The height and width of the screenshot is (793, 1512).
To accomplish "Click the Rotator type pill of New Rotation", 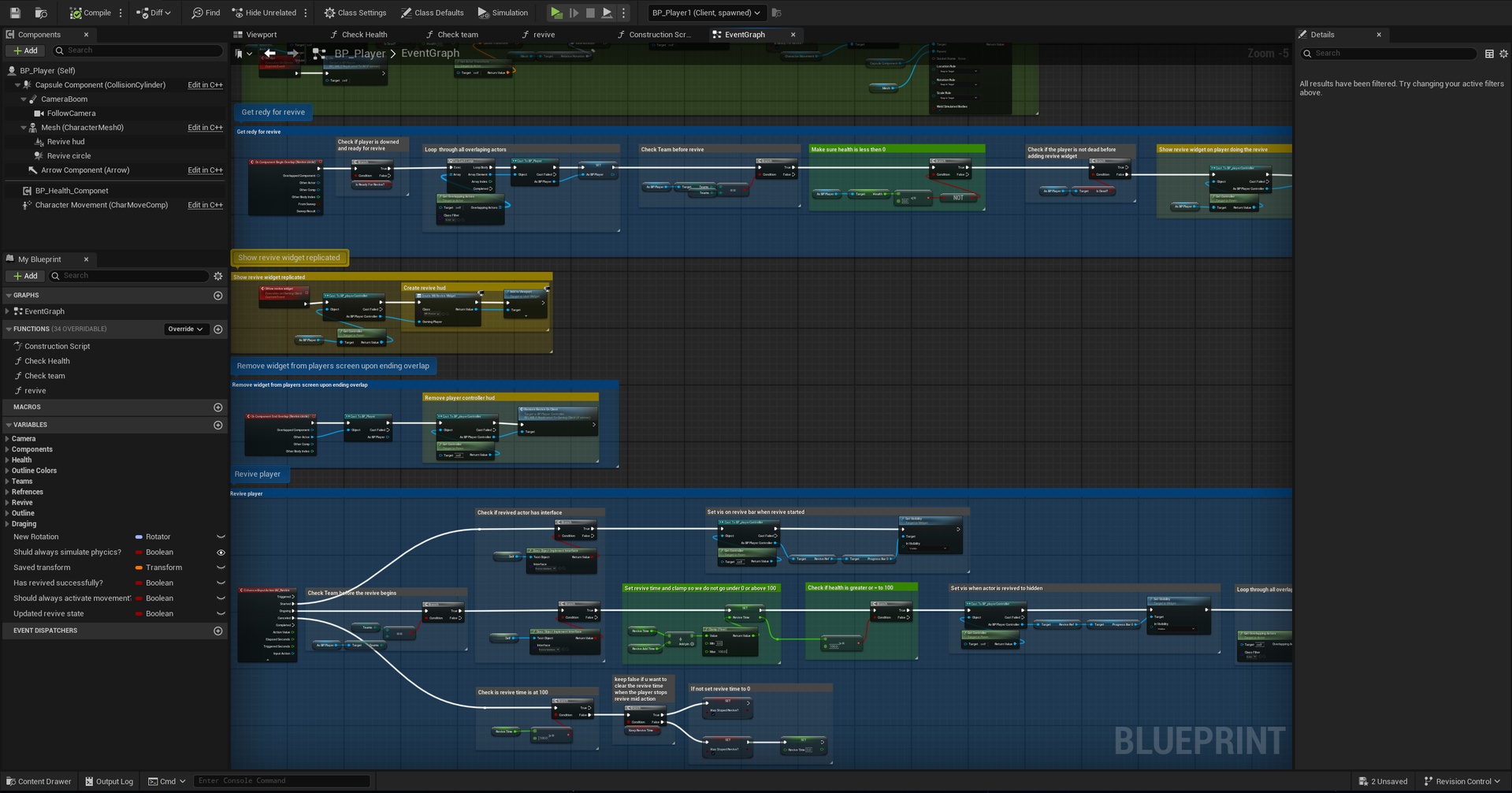I will pos(139,537).
